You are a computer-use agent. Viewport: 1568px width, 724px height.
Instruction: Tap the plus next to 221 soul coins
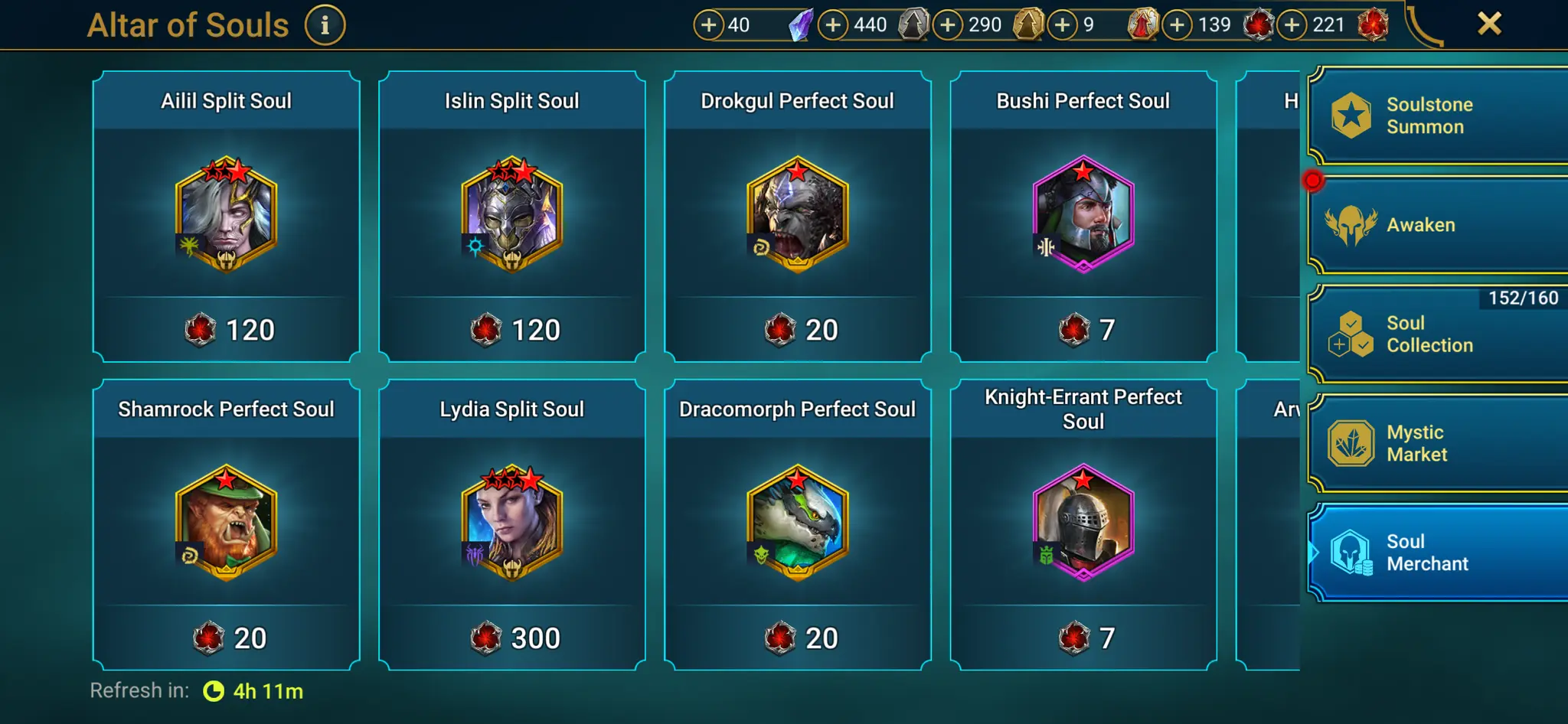[1292, 25]
